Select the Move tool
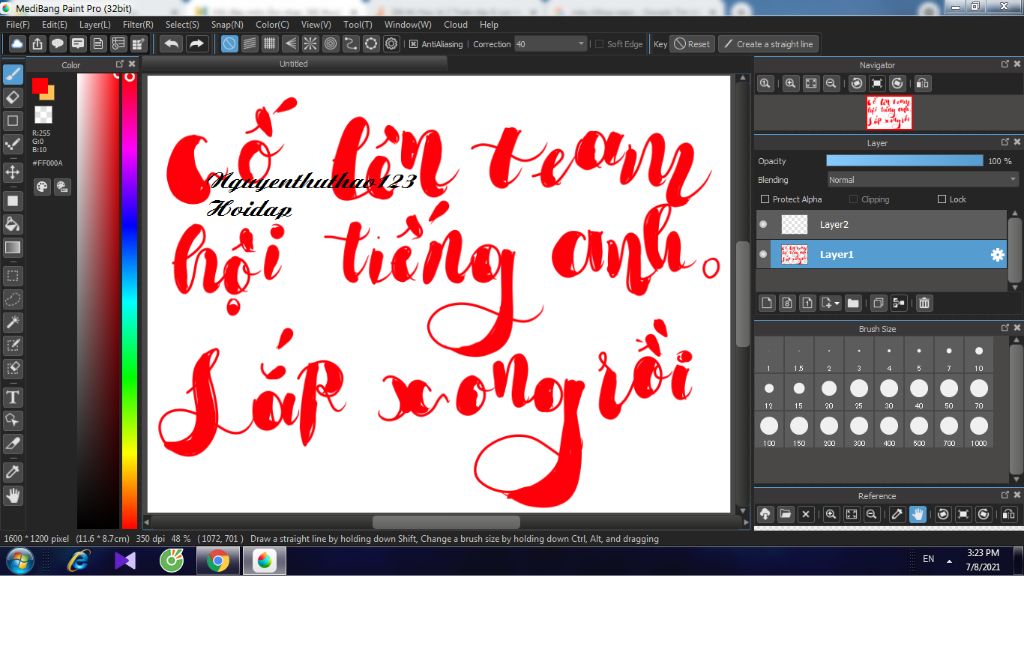This screenshot has height=661, width=1024. [12, 172]
